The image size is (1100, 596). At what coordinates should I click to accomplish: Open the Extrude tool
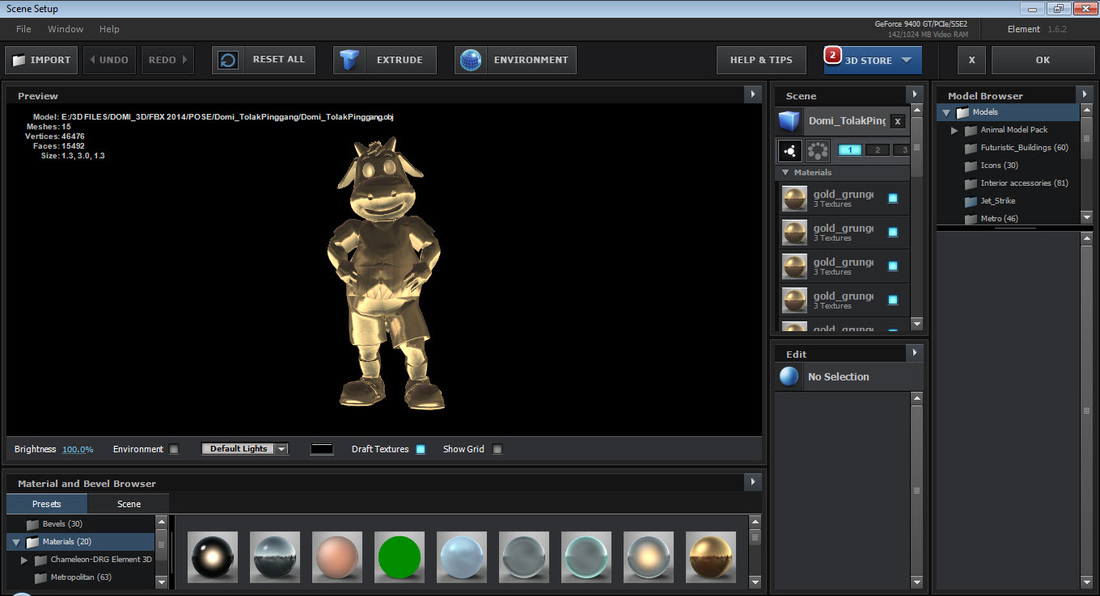coord(384,60)
